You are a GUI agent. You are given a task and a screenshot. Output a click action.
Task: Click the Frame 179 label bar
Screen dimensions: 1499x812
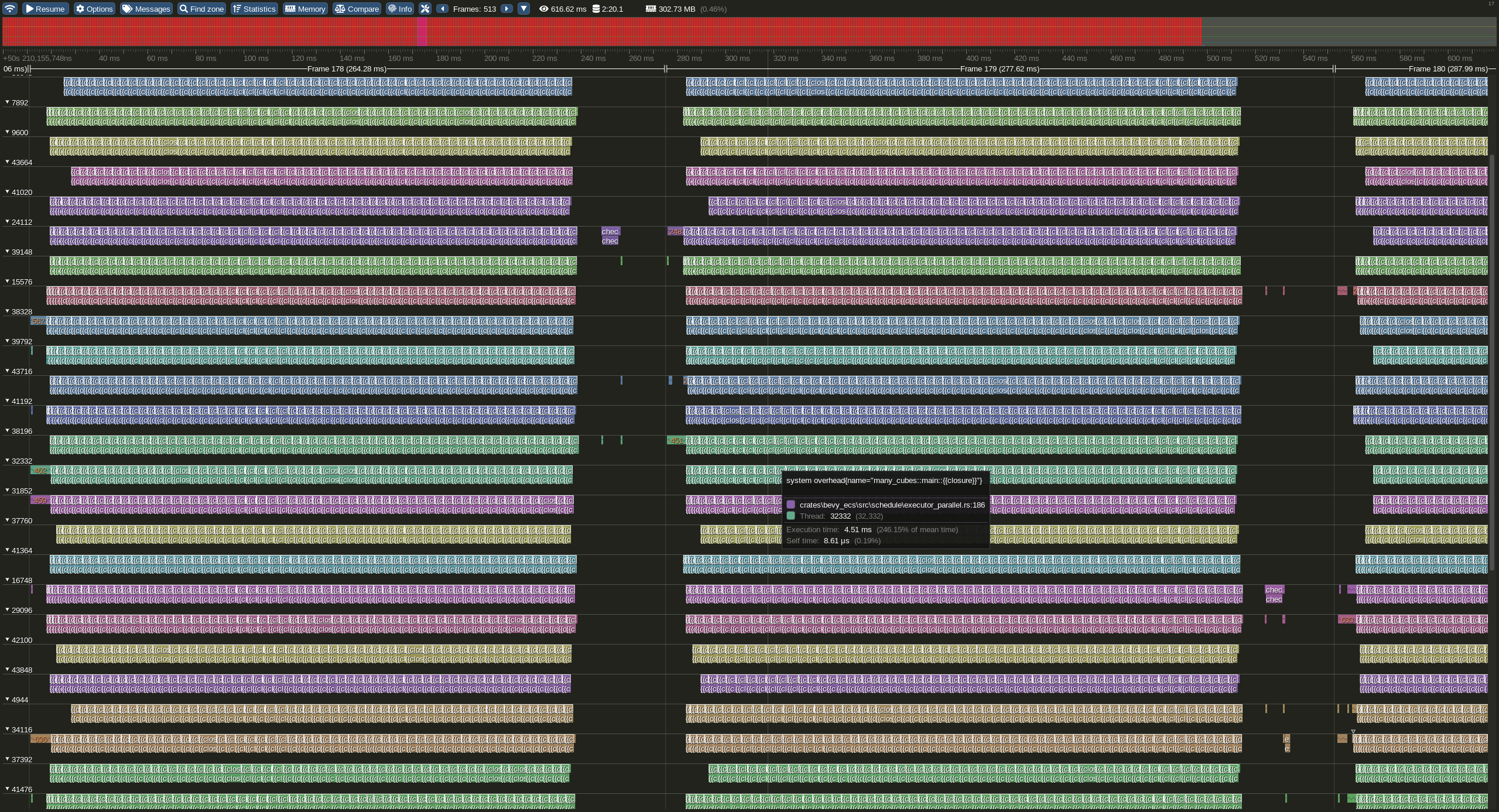click(999, 69)
